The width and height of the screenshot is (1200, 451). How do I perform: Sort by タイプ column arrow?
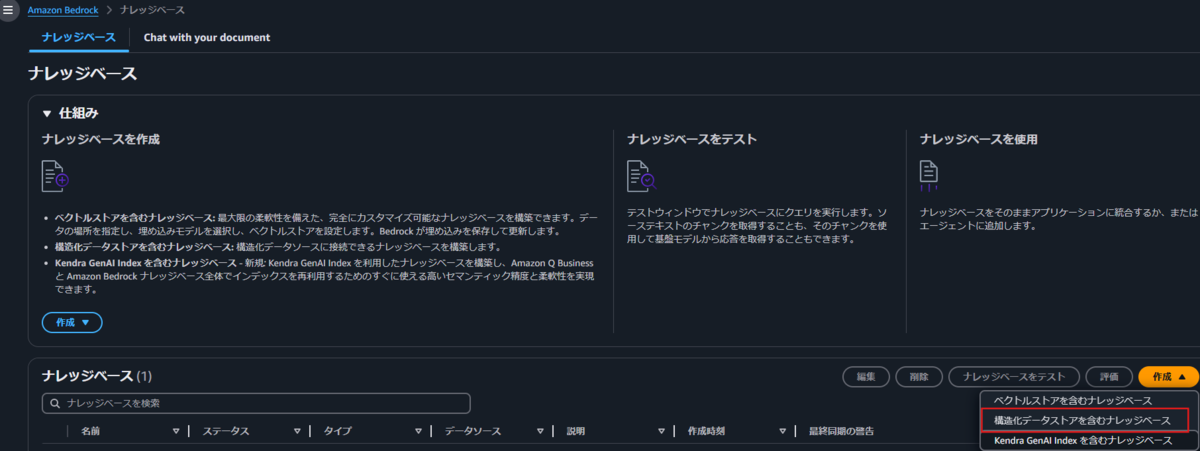click(x=418, y=431)
